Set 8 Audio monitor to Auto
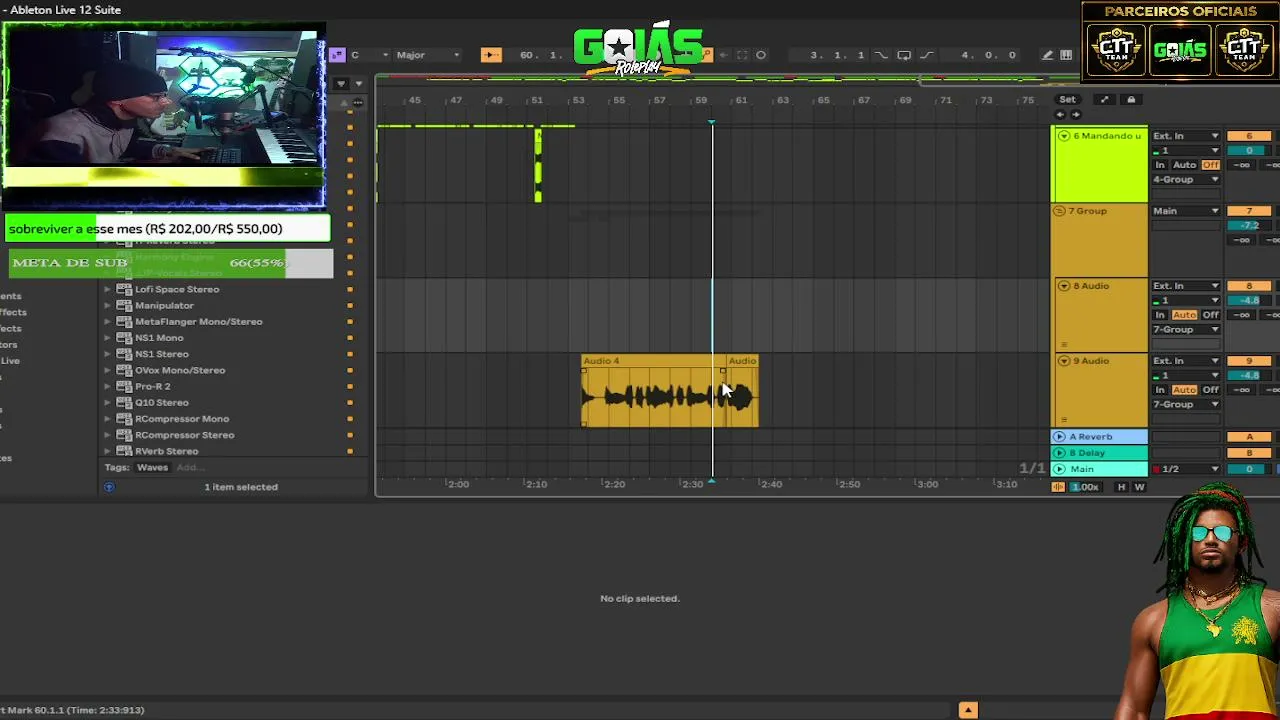 click(x=1184, y=315)
